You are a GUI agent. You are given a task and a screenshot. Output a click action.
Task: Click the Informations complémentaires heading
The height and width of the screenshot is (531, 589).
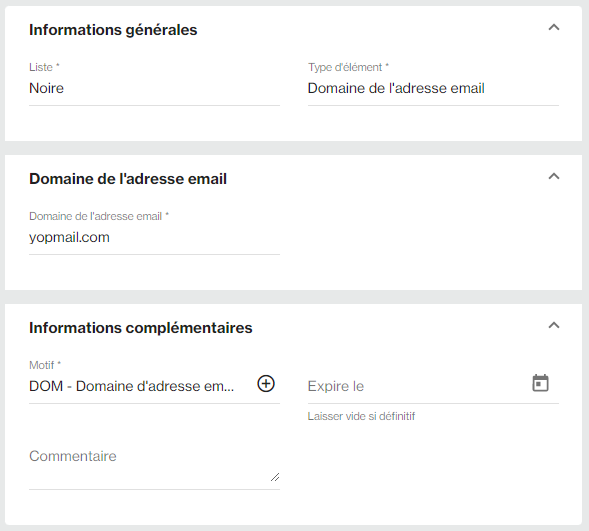pos(141,328)
